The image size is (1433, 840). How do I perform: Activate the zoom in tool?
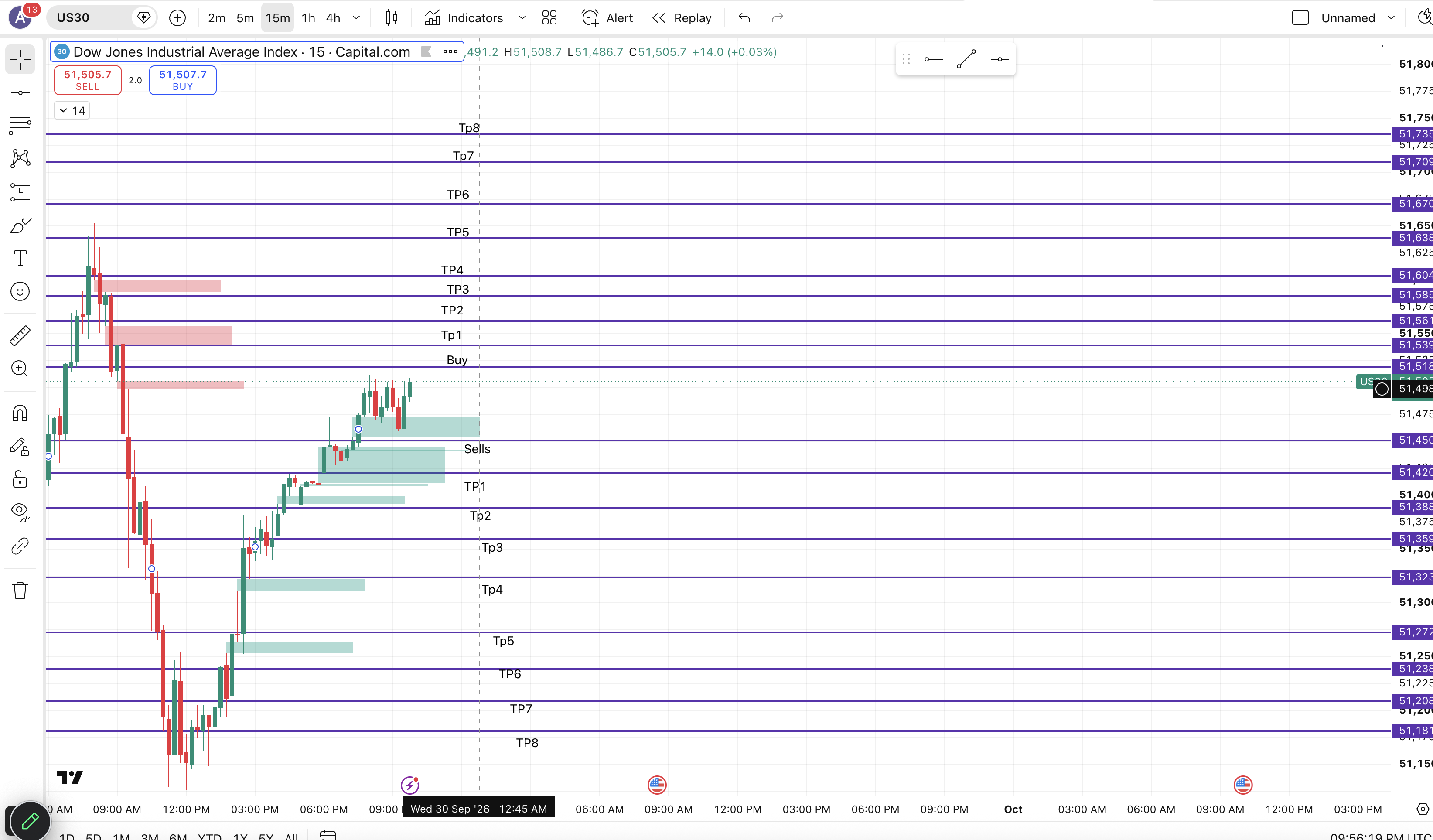point(20,369)
